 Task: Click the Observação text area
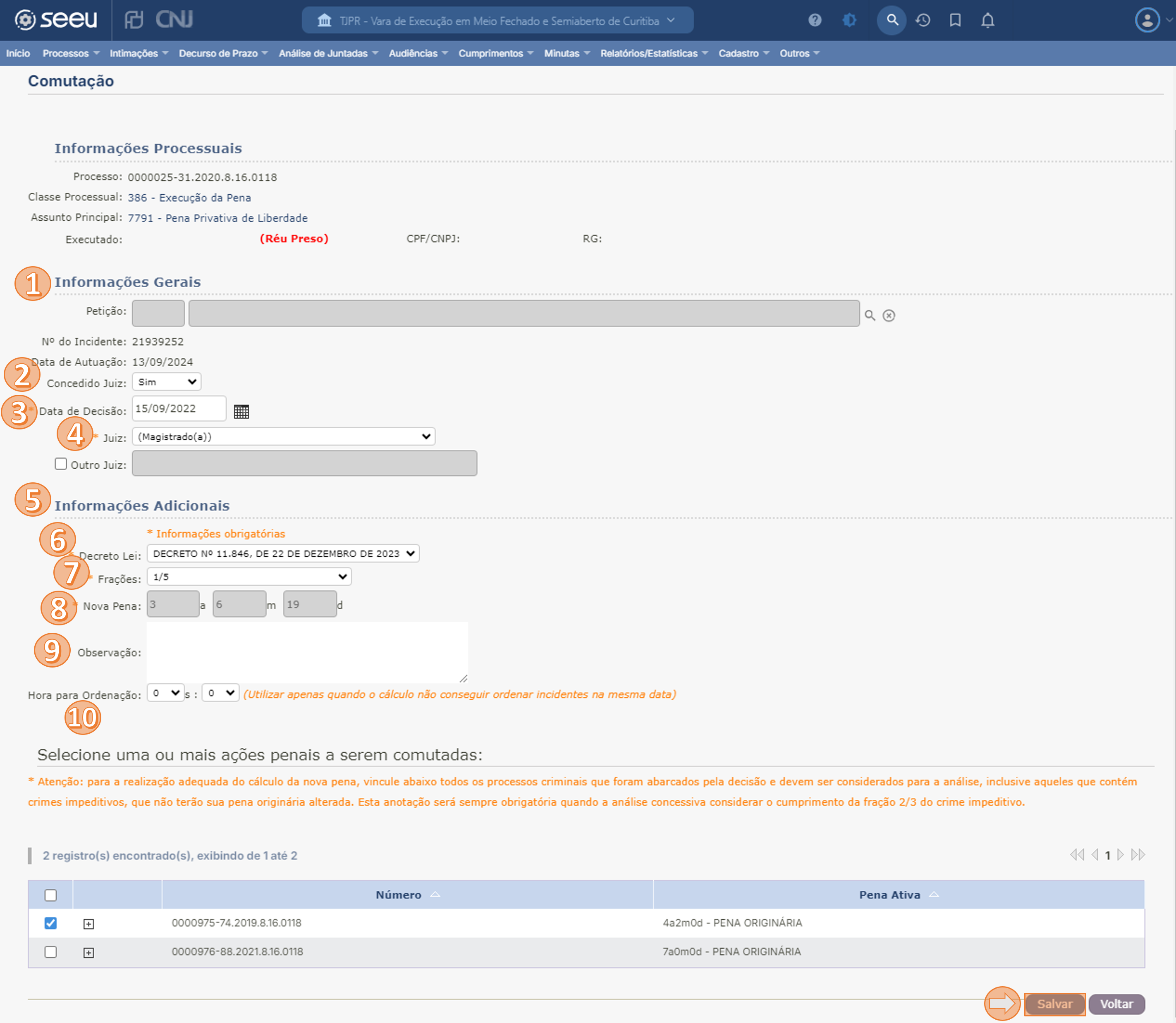tap(307, 653)
